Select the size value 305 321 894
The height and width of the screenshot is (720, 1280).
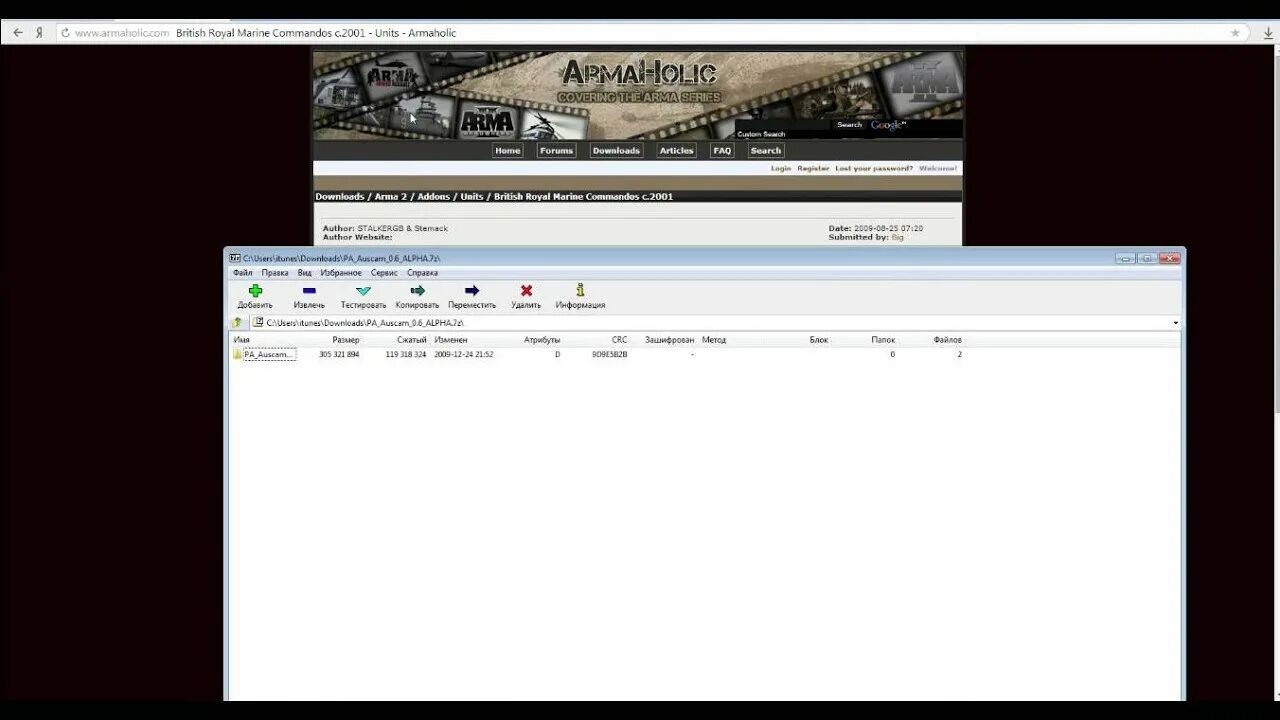pyautogui.click(x=339, y=354)
